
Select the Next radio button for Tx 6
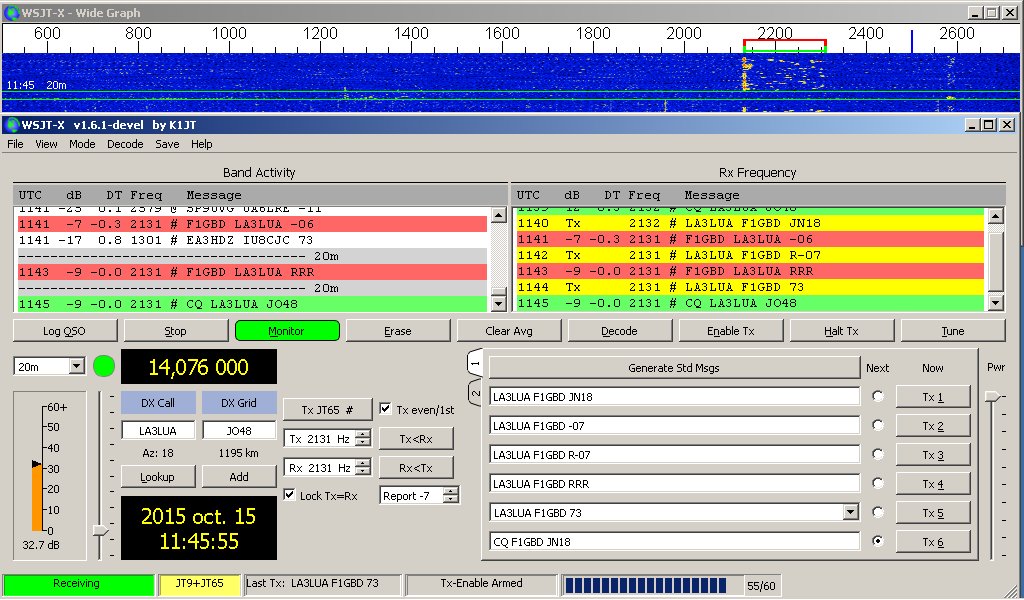(x=878, y=541)
